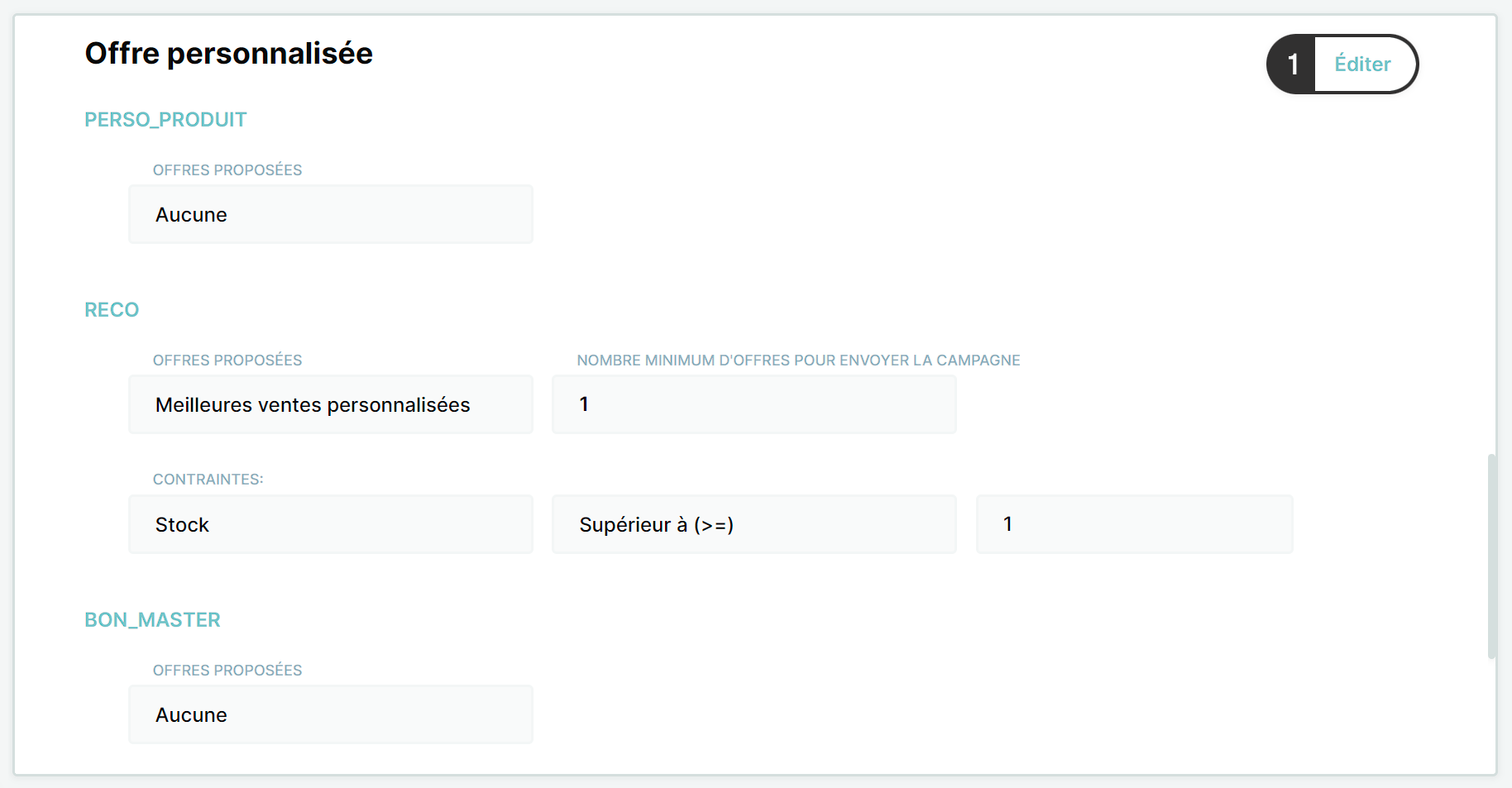
Task: Open the Stock constraint dropdown
Action: pos(331,524)
